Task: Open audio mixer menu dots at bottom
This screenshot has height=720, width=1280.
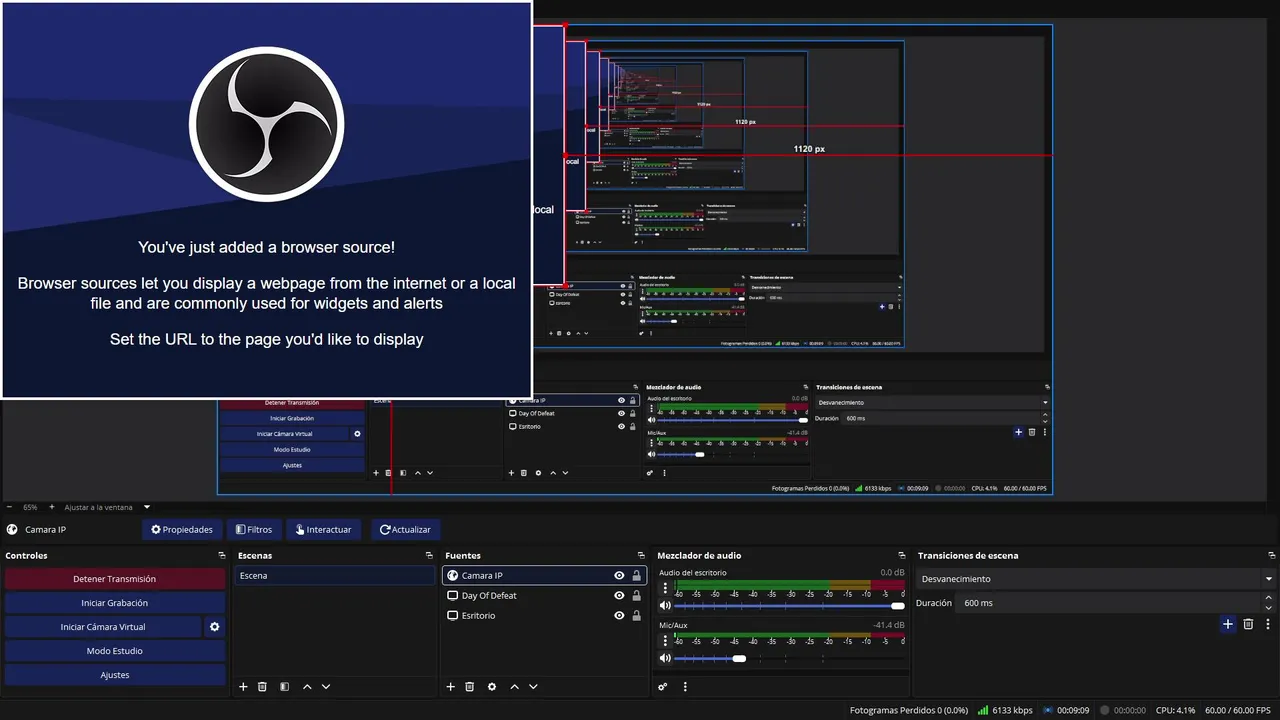Action: coord(685,687)
